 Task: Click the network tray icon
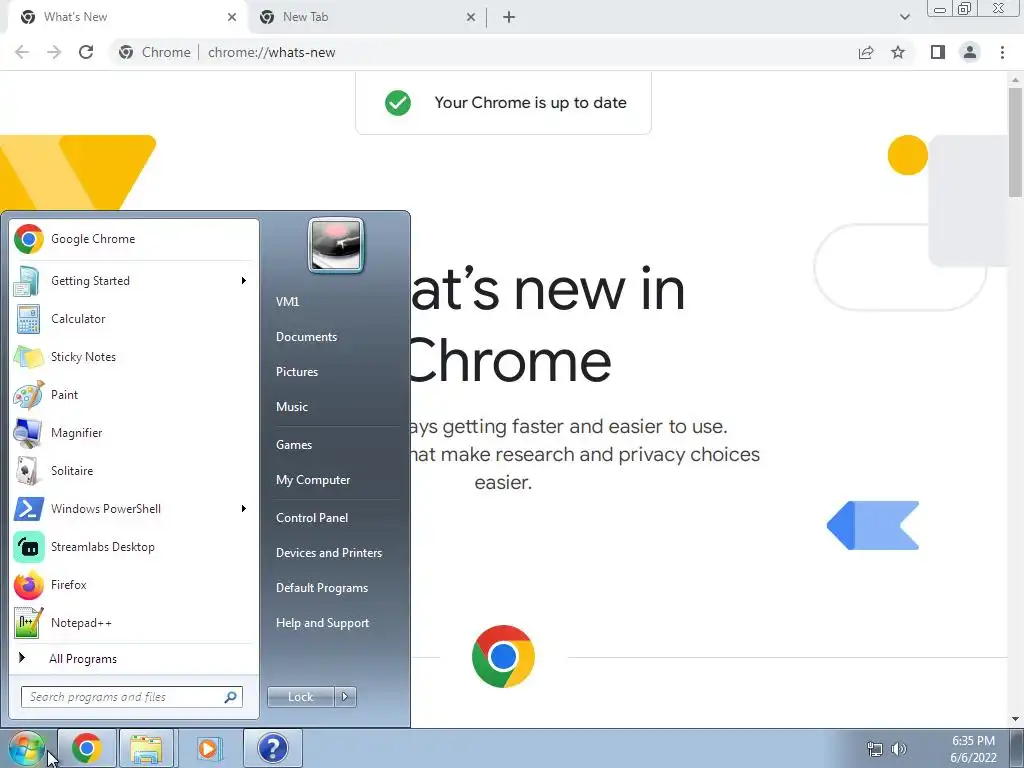[874, 749]
